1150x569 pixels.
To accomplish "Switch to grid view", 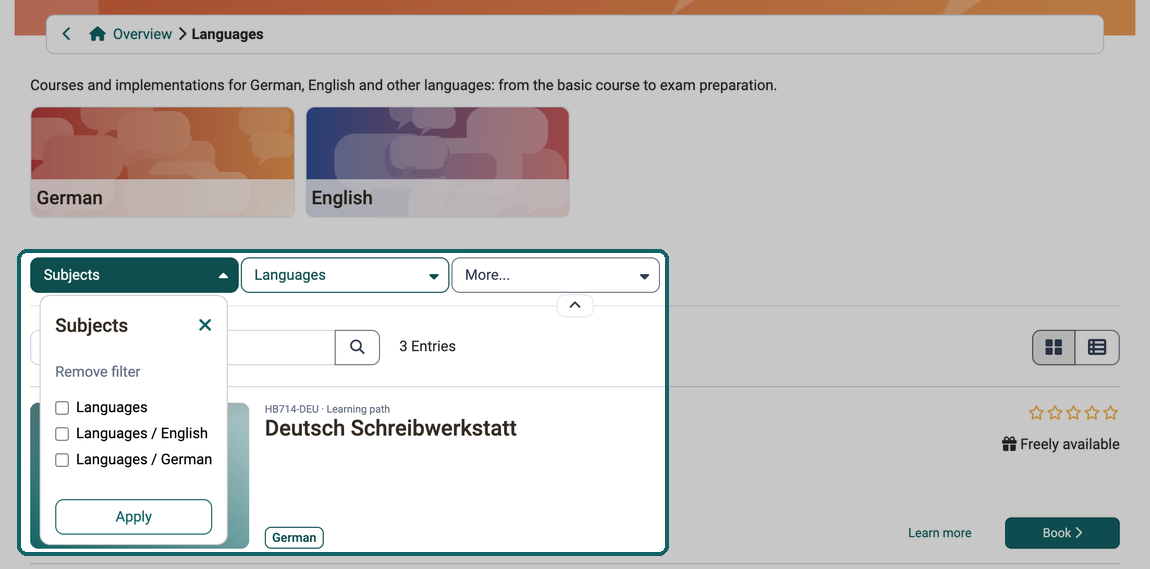I will [1054, 348].
